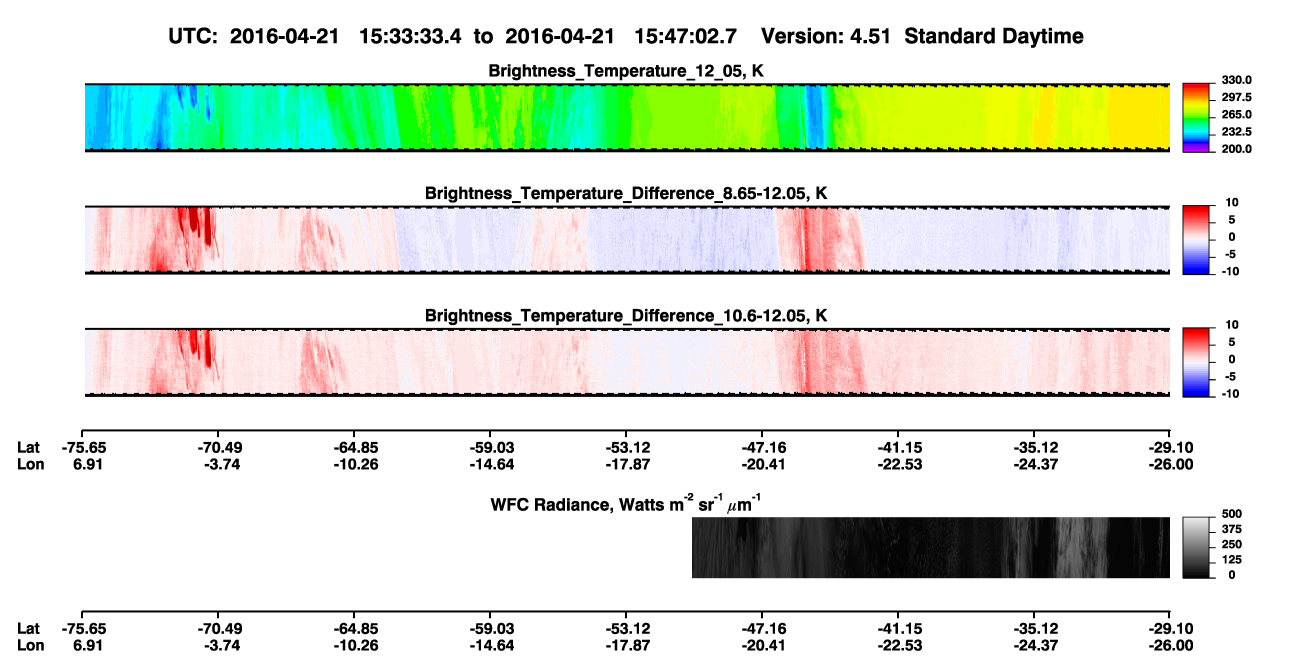
Task: Click the rainbow colorbar for Brightness Temperature 12.05
Action: click(1196, 117)
